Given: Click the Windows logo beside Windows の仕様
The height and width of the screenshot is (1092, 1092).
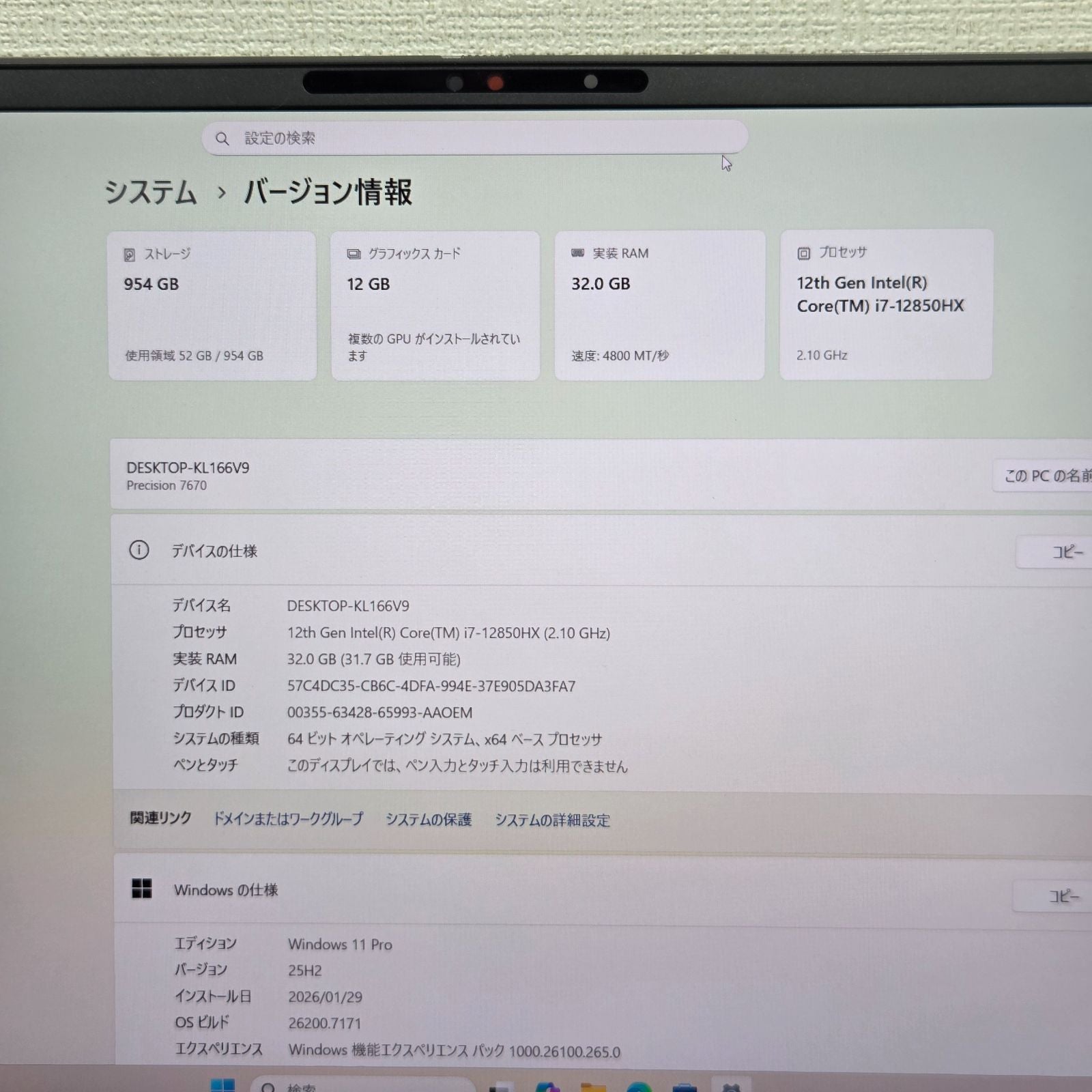Looking at the screenshot, I should point(142,889).
